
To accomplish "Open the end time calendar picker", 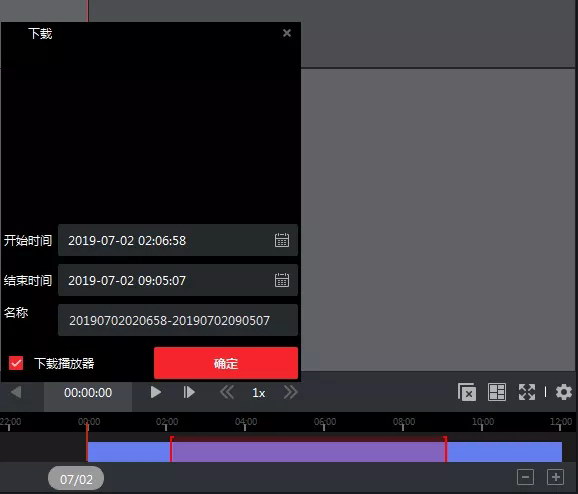I will [282, 280].
